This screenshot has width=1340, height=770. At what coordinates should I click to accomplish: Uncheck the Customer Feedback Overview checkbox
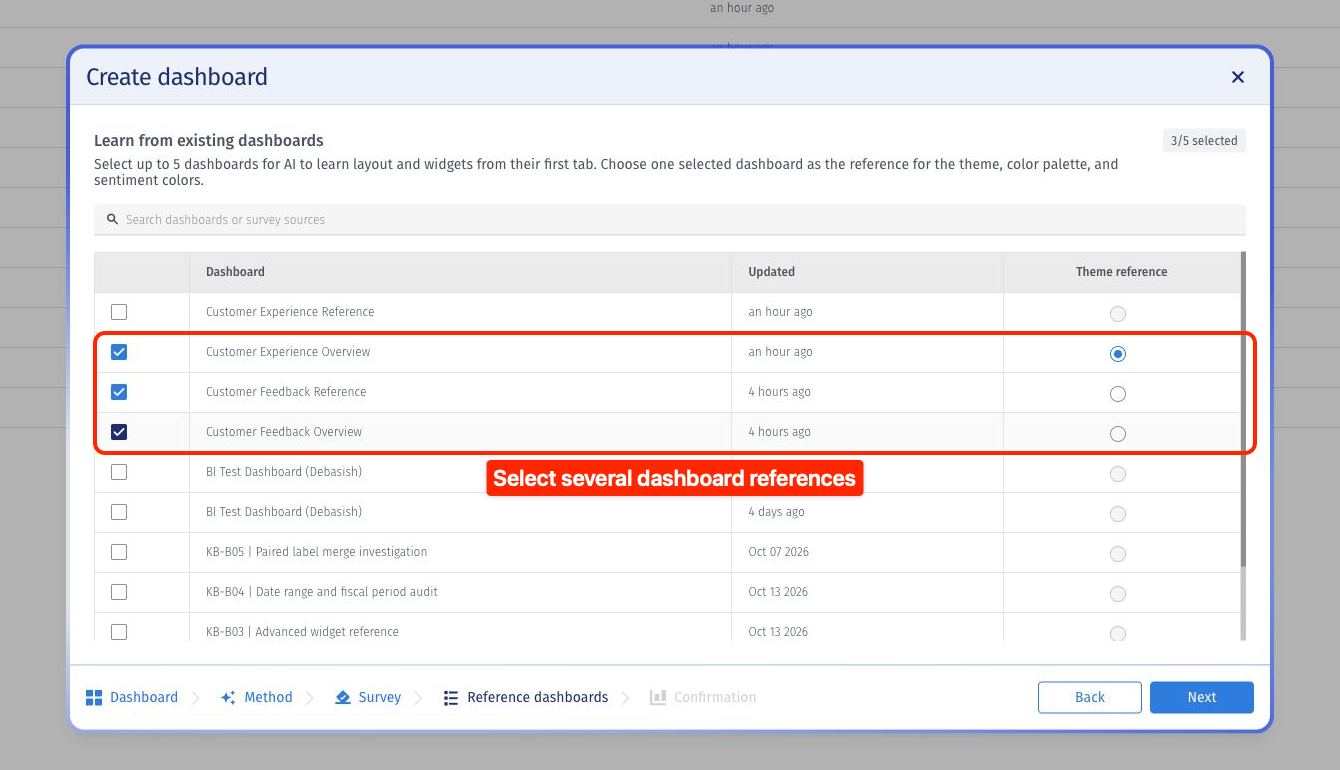[119, 432]
